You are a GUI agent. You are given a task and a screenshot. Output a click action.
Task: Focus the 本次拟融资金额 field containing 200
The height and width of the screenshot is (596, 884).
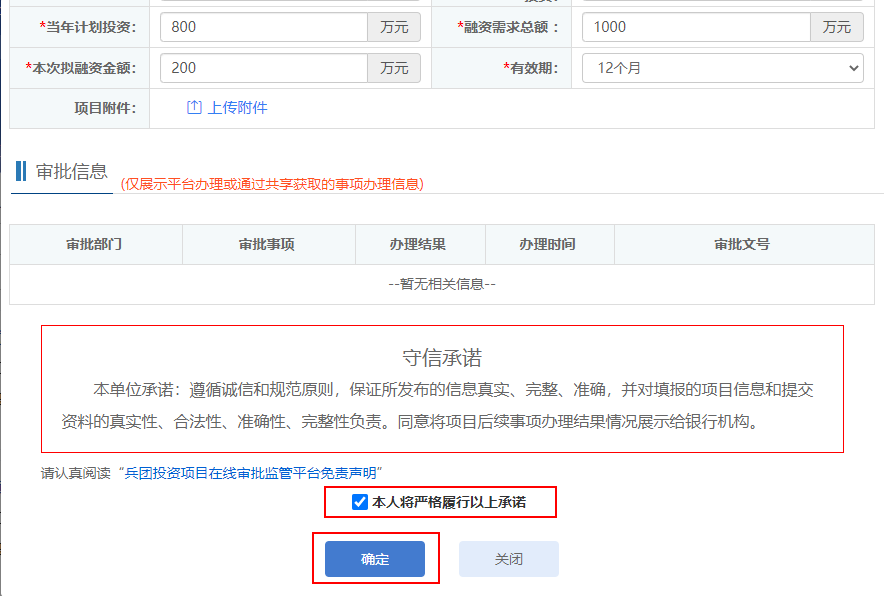pyautogui.click(x=264, y=68)
